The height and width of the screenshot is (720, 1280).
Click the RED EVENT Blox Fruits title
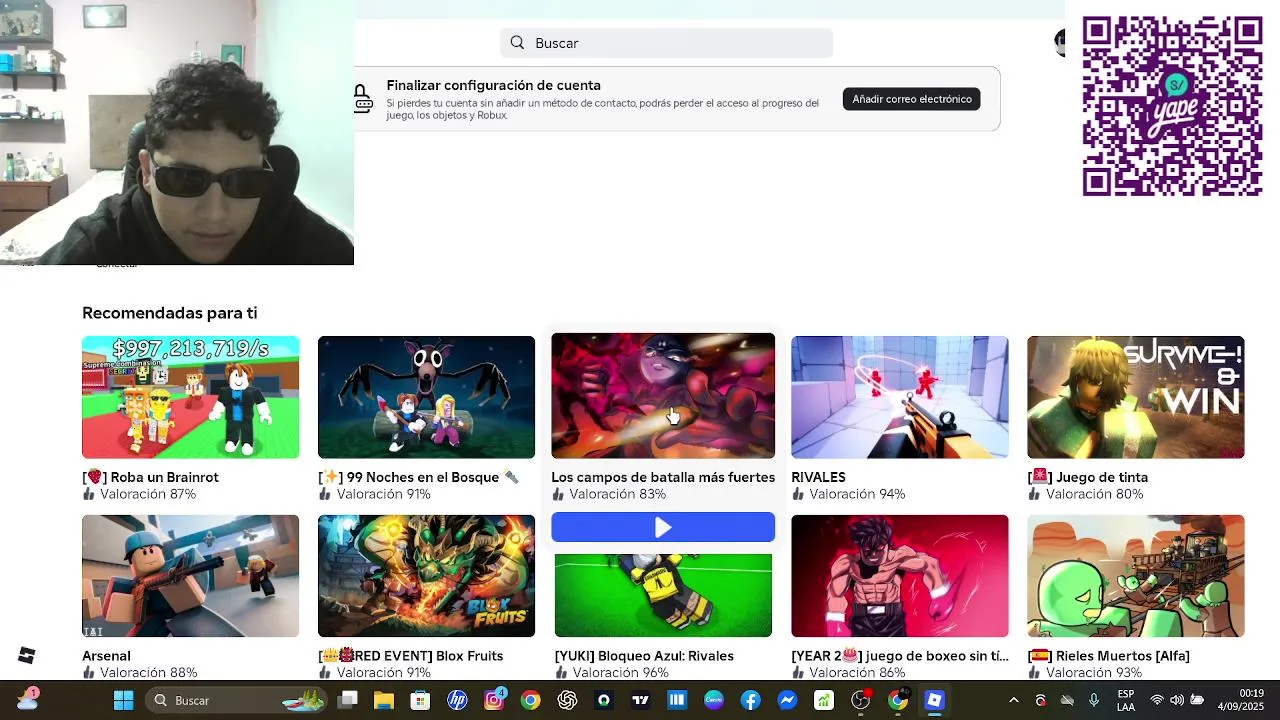[410, 656]
